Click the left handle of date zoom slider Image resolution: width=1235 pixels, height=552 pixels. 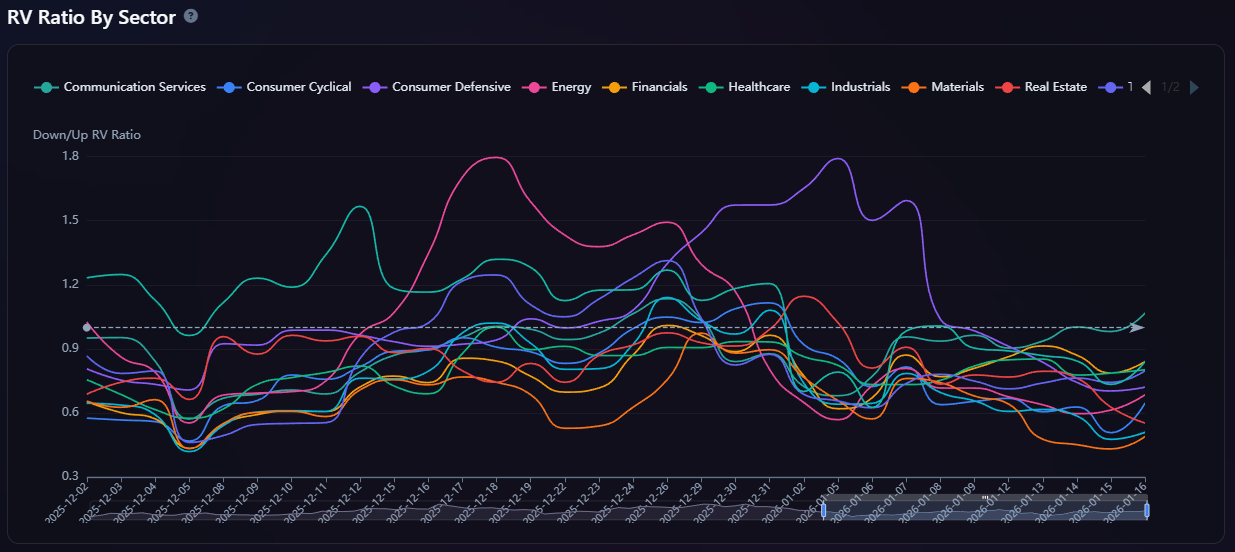823,510
